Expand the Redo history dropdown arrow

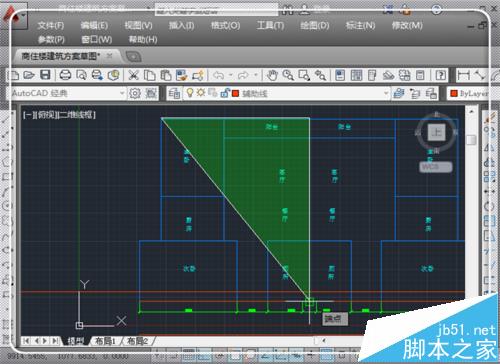click(x=256, y=75)
